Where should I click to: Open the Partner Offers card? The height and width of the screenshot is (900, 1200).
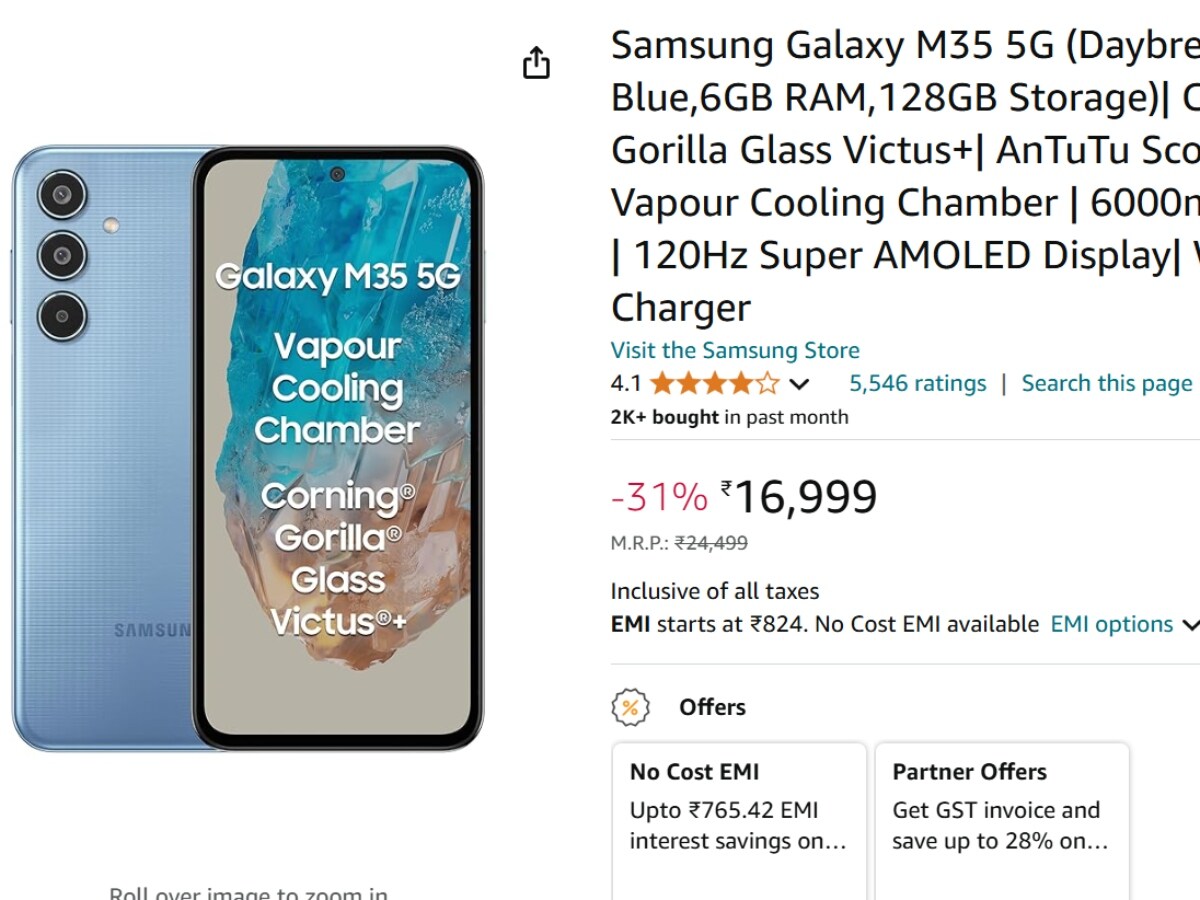(x=1002, y=806)
